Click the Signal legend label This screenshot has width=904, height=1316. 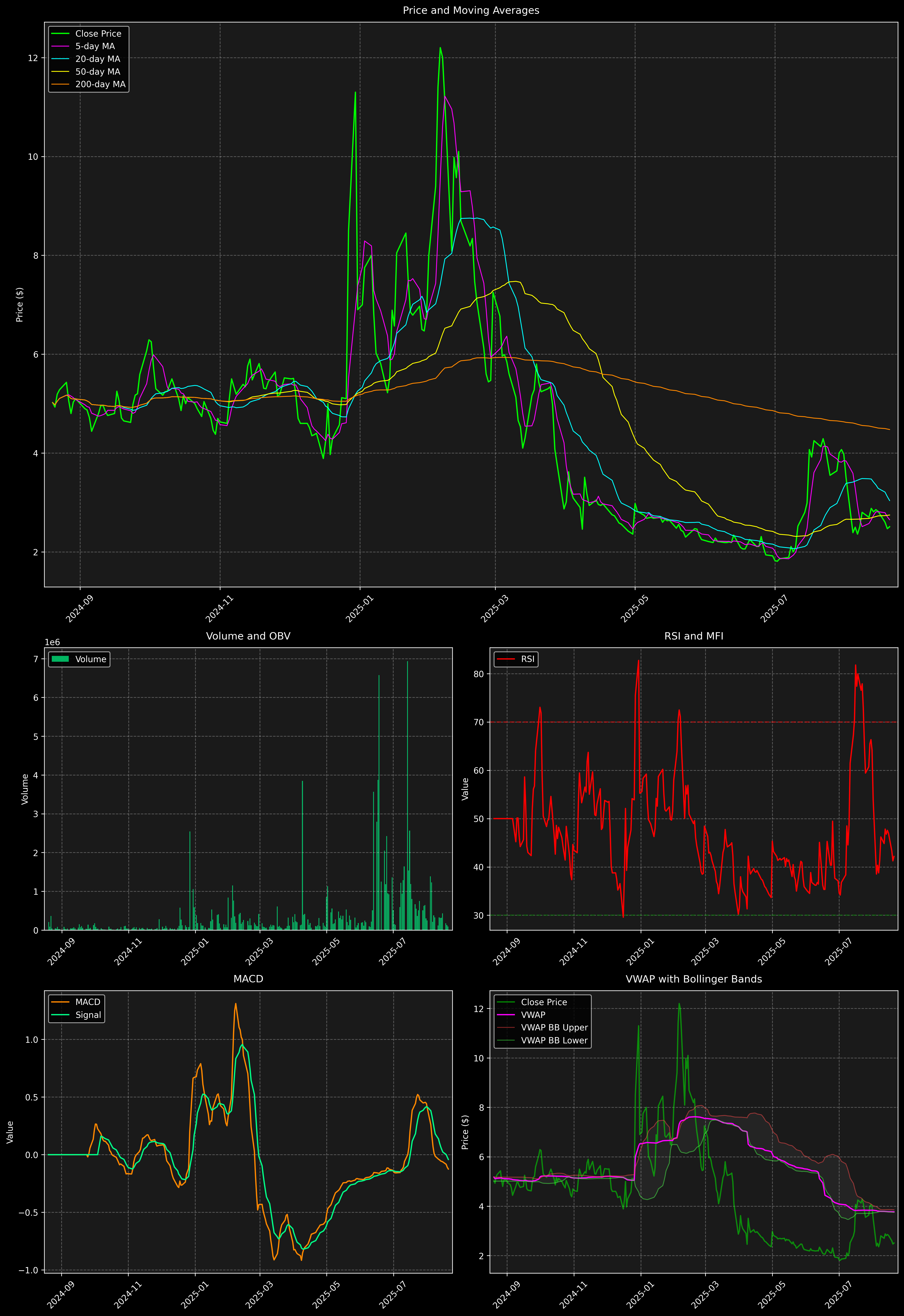tap(88, 1015)
